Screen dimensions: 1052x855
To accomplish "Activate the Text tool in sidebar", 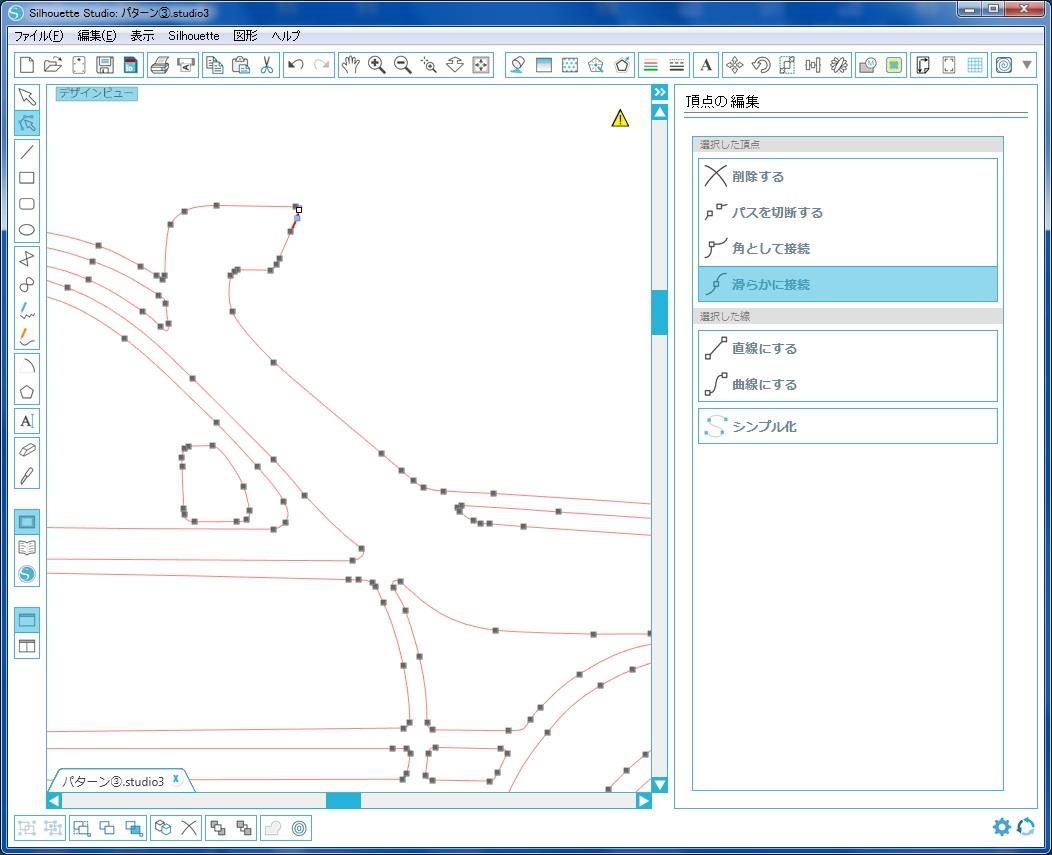I will click(x=27, y=421).
